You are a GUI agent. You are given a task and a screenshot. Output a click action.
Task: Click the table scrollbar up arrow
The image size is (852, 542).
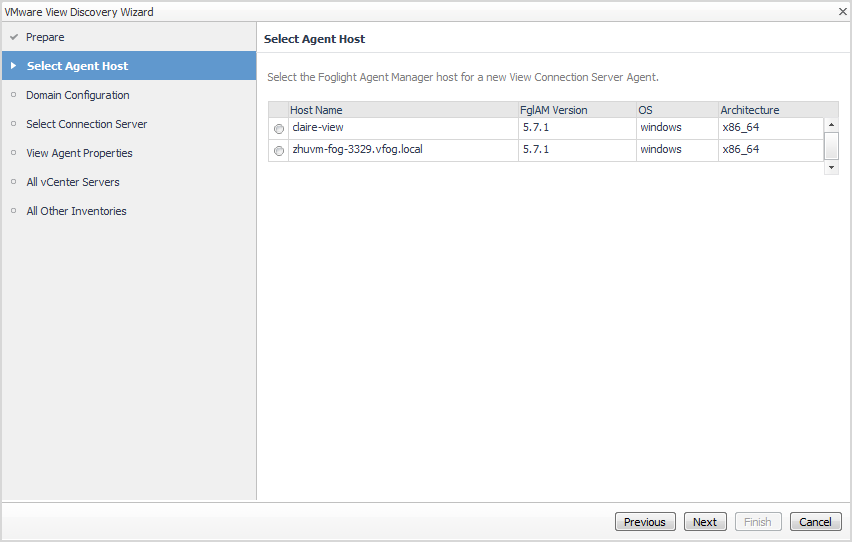(831, 125)
